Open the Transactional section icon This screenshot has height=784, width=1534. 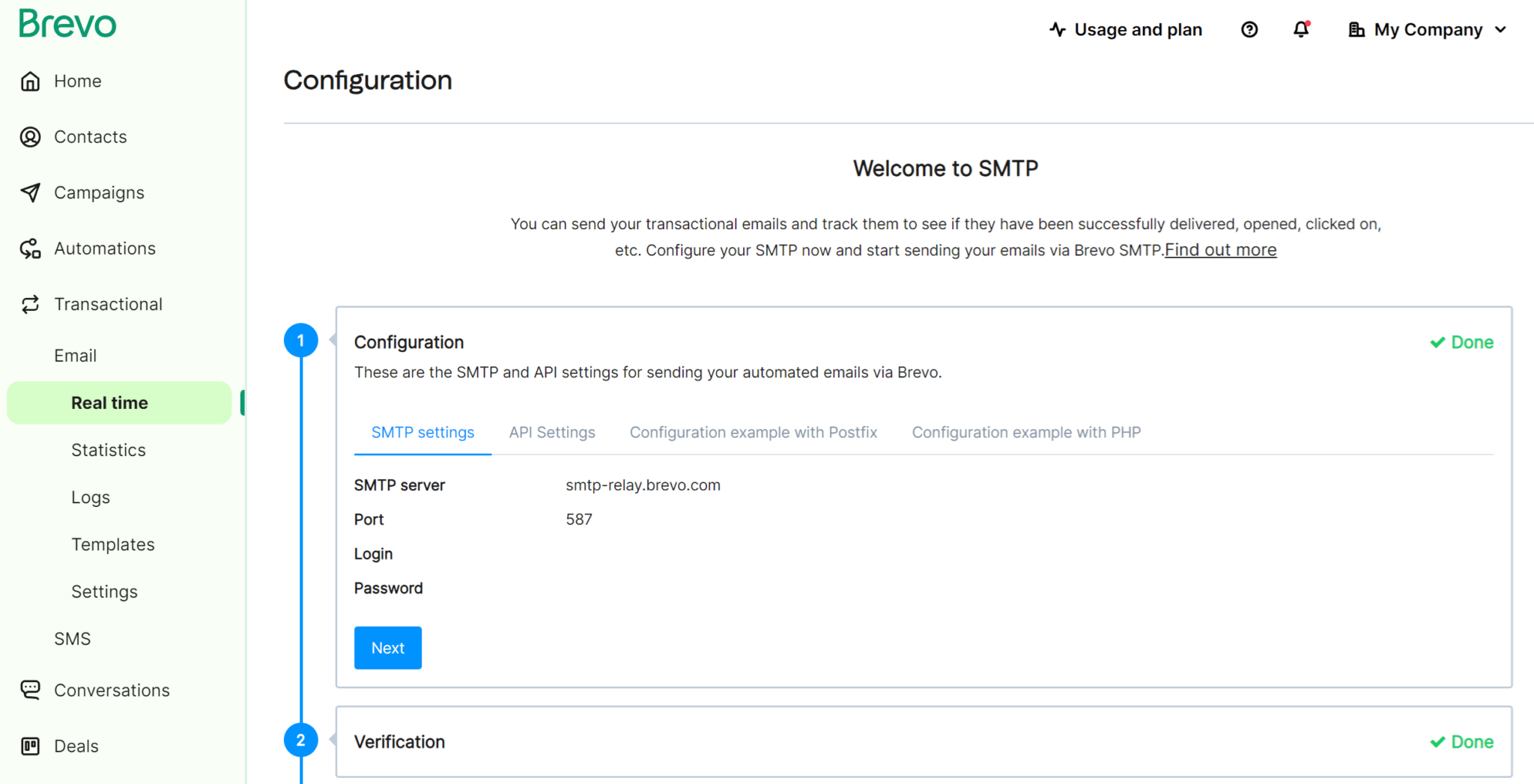30,304
